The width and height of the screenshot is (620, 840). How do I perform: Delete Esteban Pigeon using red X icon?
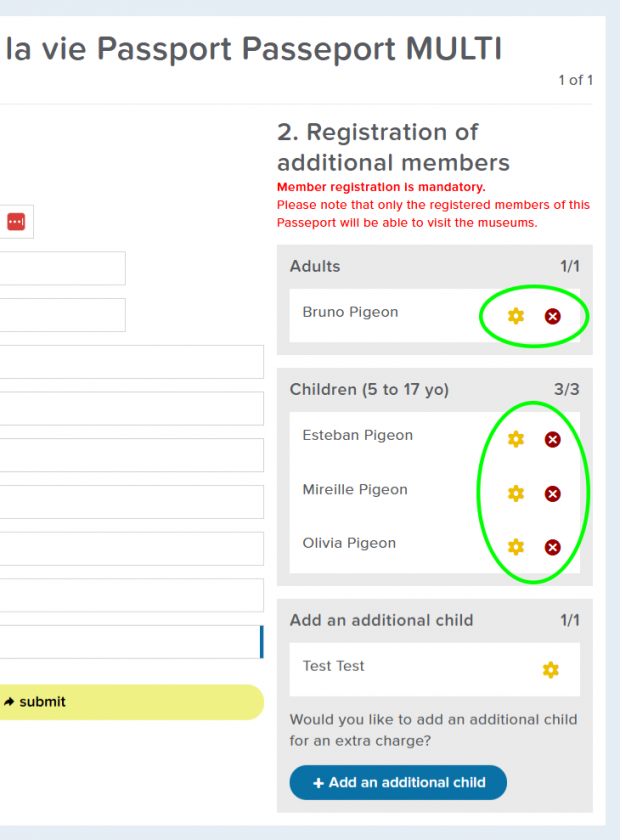[x=552, y=439]
